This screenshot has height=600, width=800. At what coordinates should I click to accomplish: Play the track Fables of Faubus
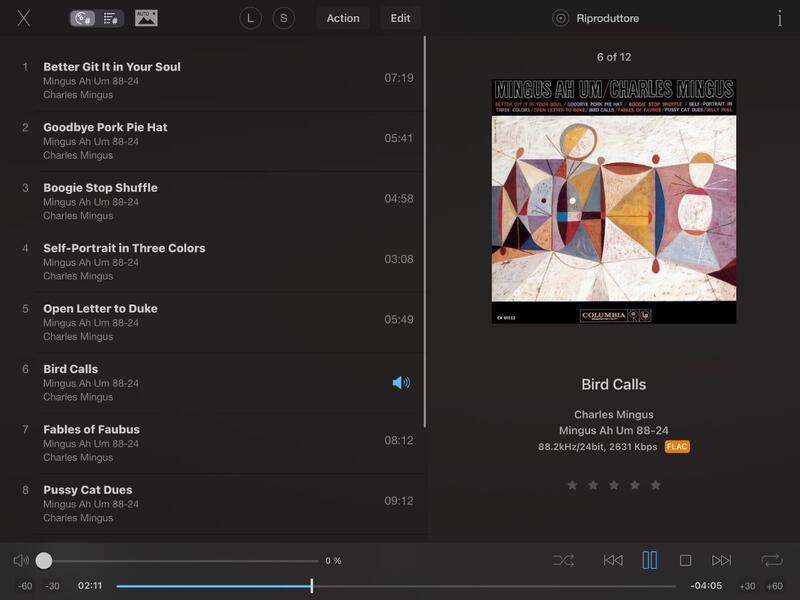[91, 430]
